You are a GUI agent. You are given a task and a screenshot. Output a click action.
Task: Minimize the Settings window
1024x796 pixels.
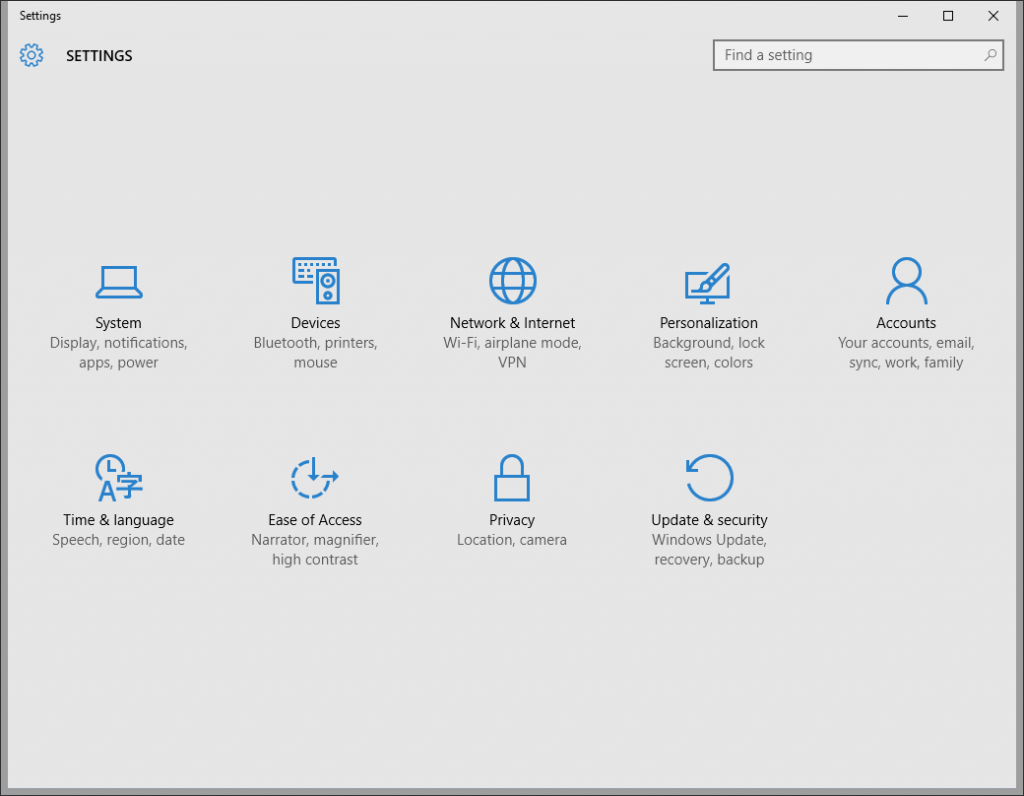pos(902,15)
